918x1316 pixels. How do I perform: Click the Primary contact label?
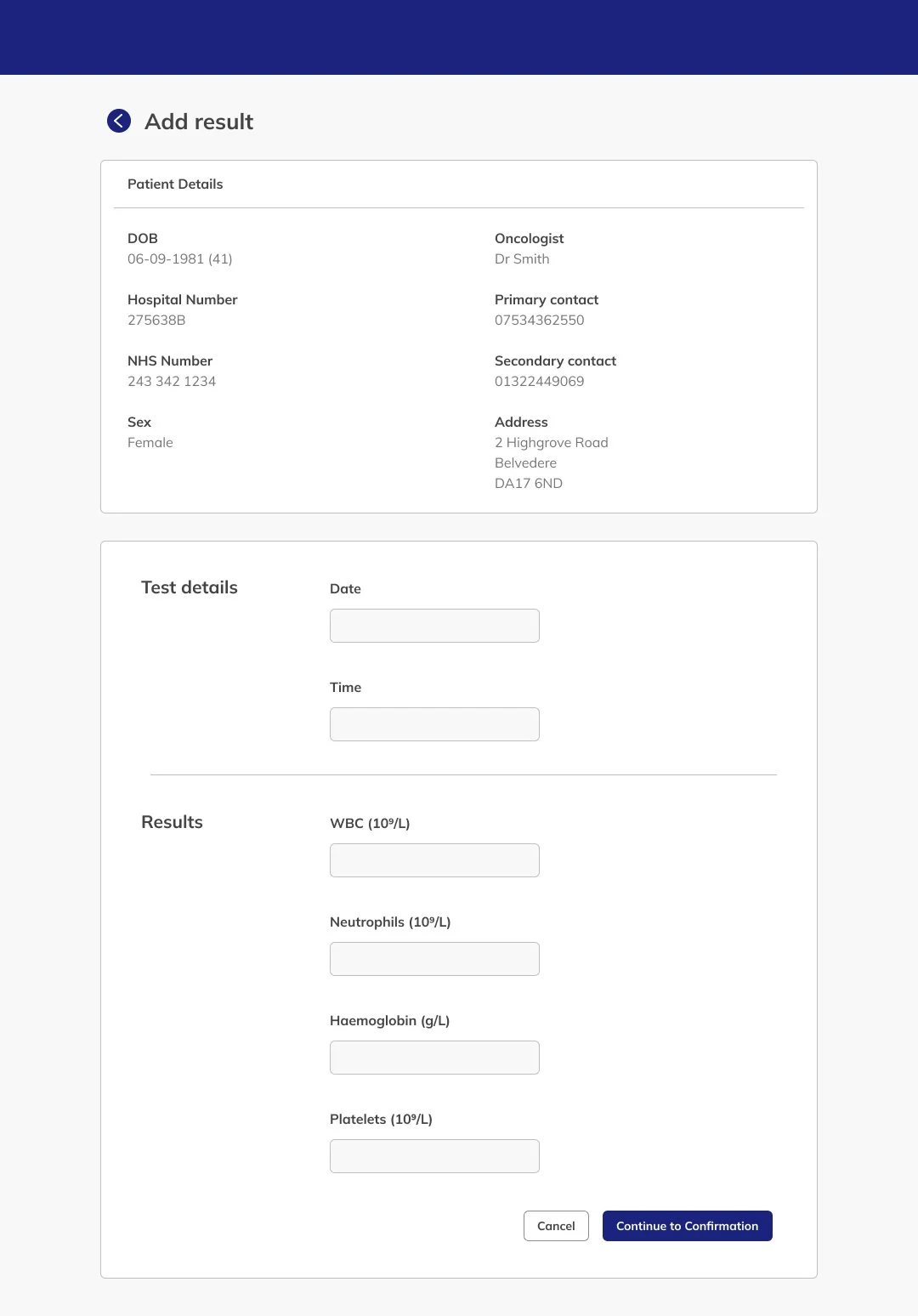click(x=547, y=299)
